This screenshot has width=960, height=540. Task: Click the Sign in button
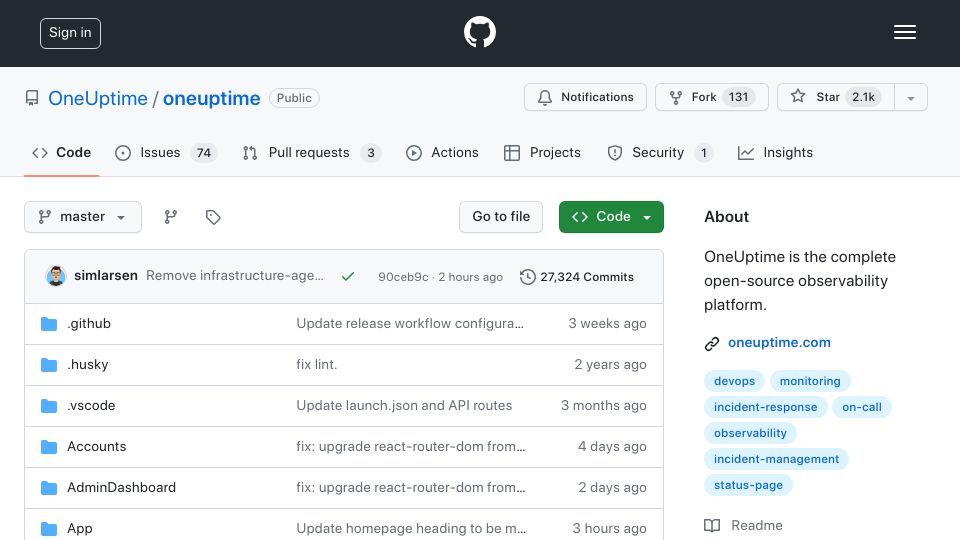pos(70,33)
